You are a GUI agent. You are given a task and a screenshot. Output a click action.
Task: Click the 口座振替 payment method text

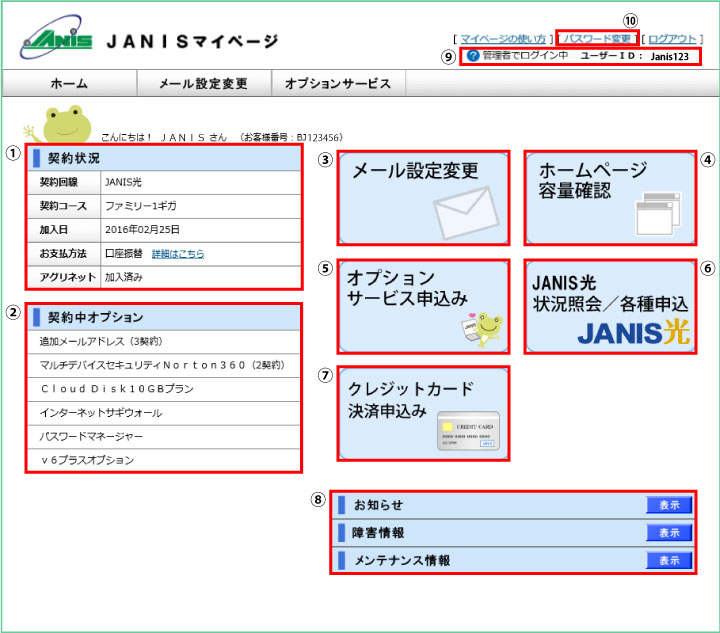[124, 253]
